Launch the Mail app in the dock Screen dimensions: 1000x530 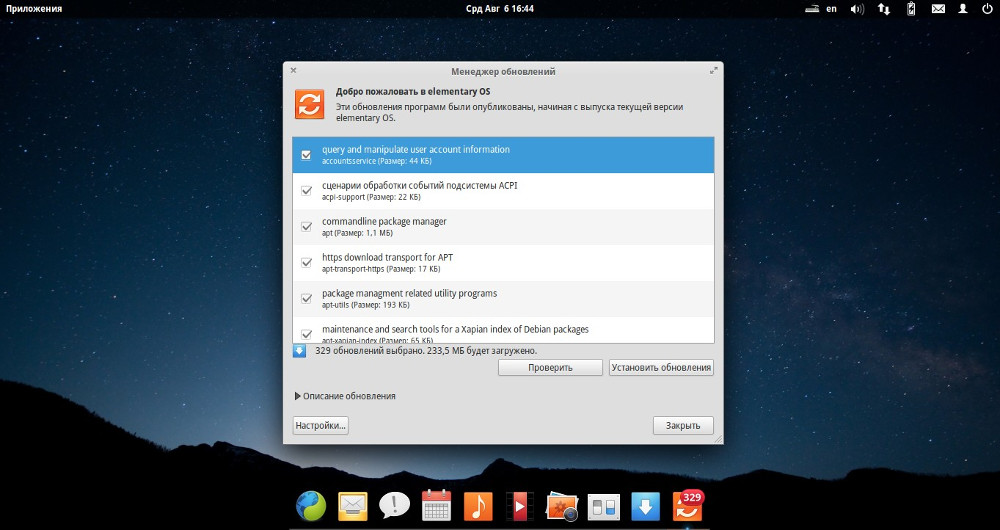(353, 507)
